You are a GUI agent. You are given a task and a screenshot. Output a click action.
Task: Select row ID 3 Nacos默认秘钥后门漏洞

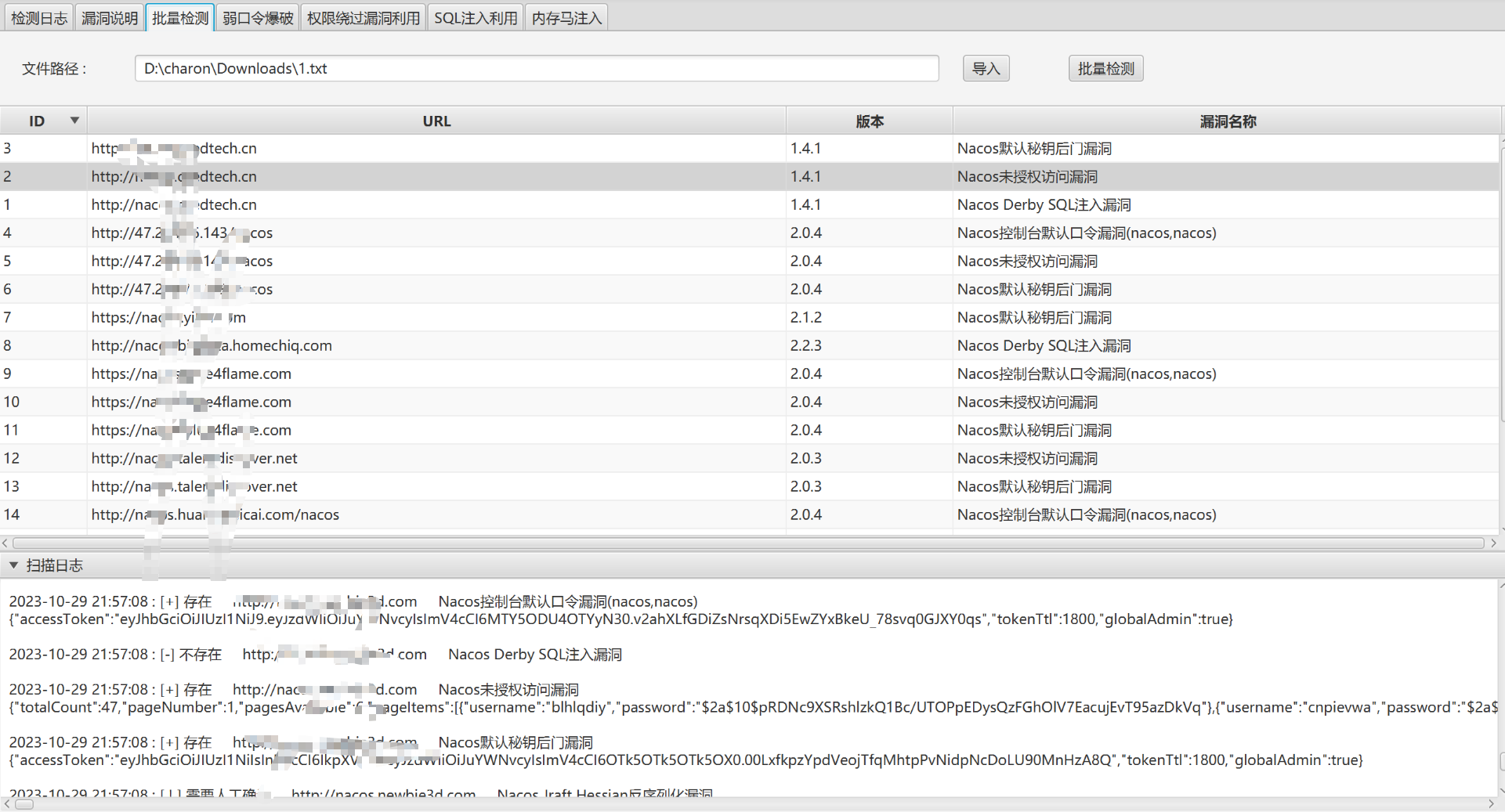(x=750, y=148)
